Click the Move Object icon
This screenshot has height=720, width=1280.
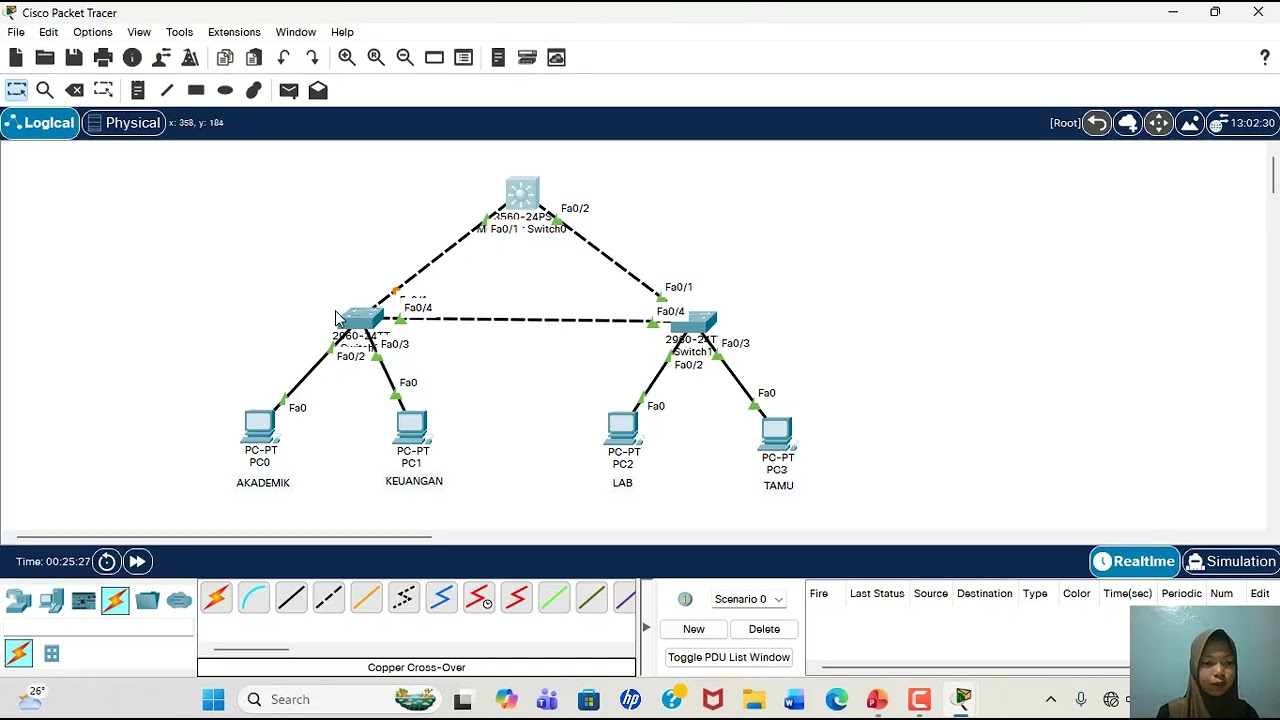[1159, 123]
